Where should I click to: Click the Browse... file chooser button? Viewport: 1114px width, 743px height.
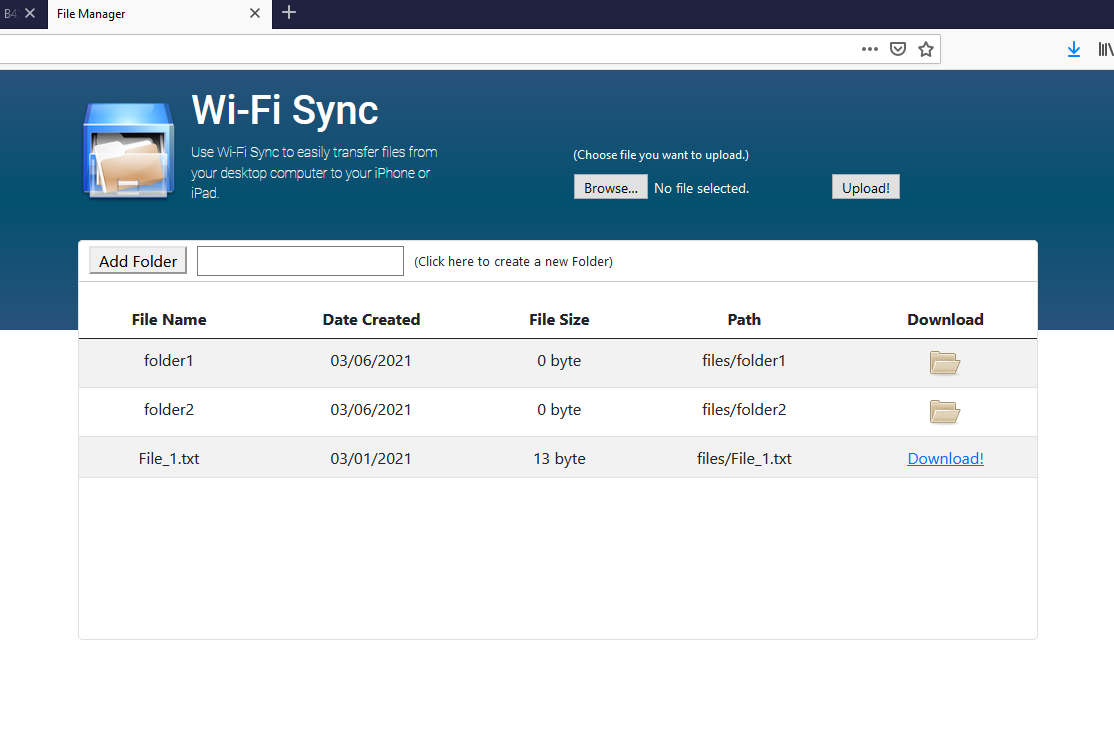click(610, 188)
